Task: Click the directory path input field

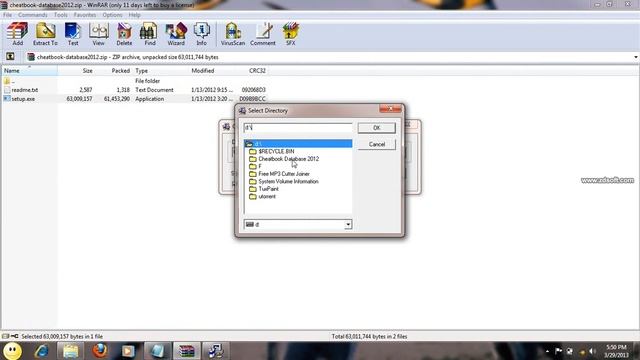Action: [298, 128]
